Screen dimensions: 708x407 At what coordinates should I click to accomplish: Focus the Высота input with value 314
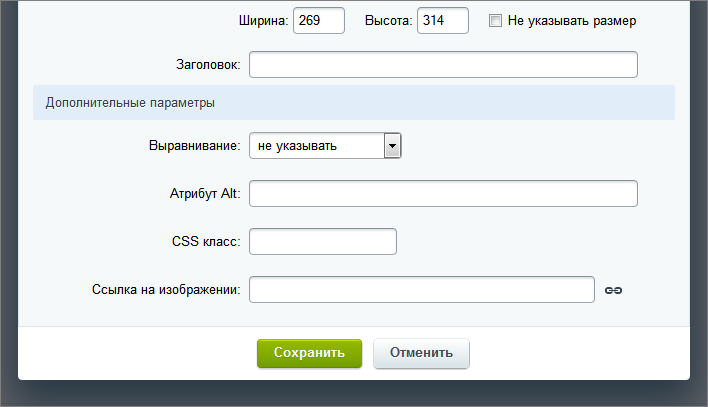click(x=442, y=20)
